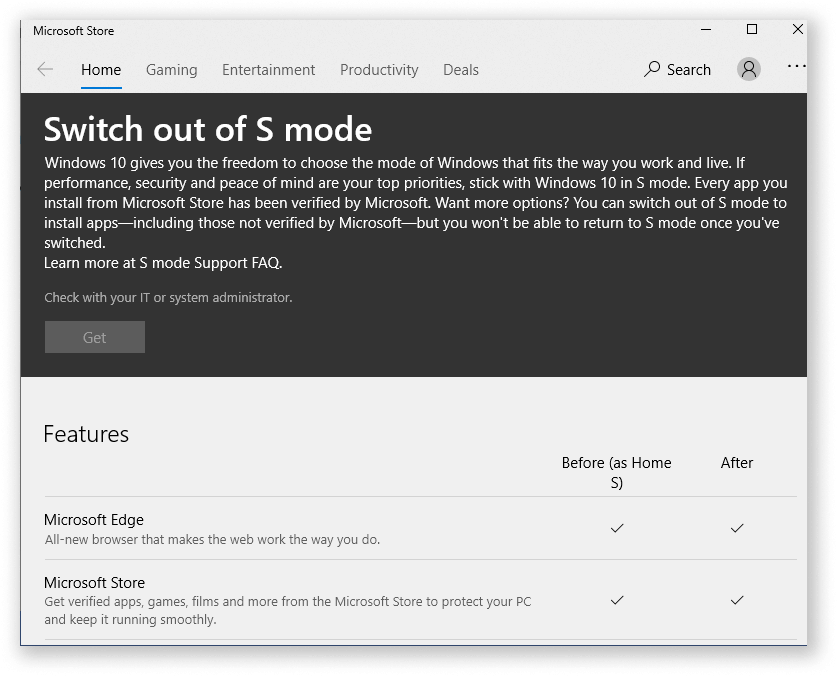Open the three-dot more options menu
Viewport: 837px width, 676px height.
pyautogui.click(x=796, y=66)
